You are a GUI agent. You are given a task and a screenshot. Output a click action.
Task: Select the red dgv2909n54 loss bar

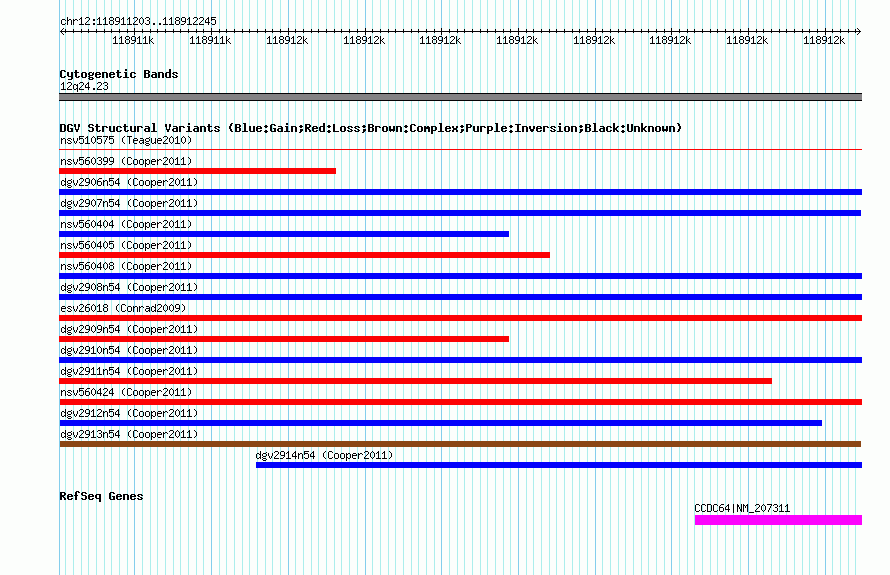(284, 339)
